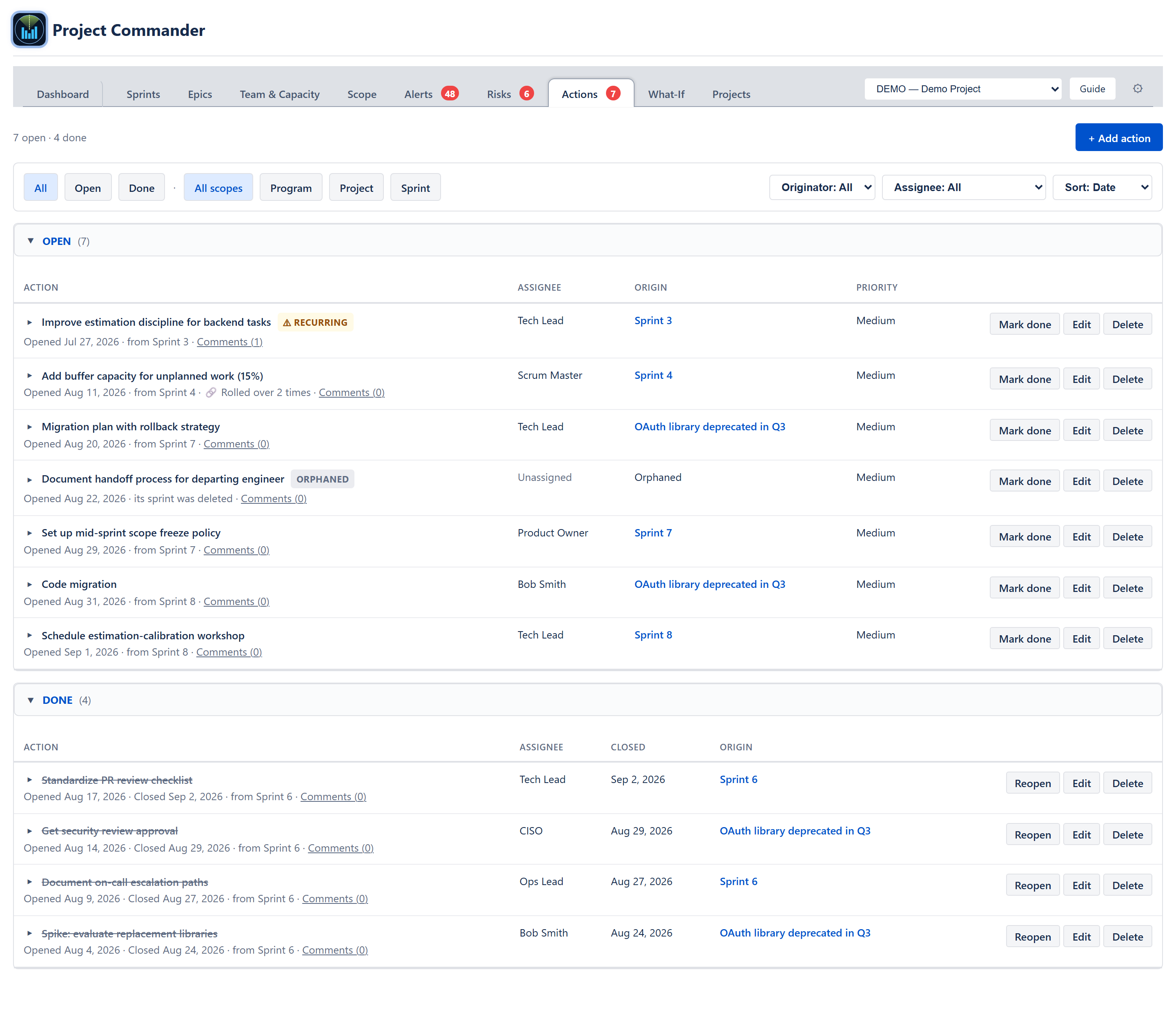Toggle the Done status filter
The width and height of the screenshot is (1176, 1010).
coord(142,188)
